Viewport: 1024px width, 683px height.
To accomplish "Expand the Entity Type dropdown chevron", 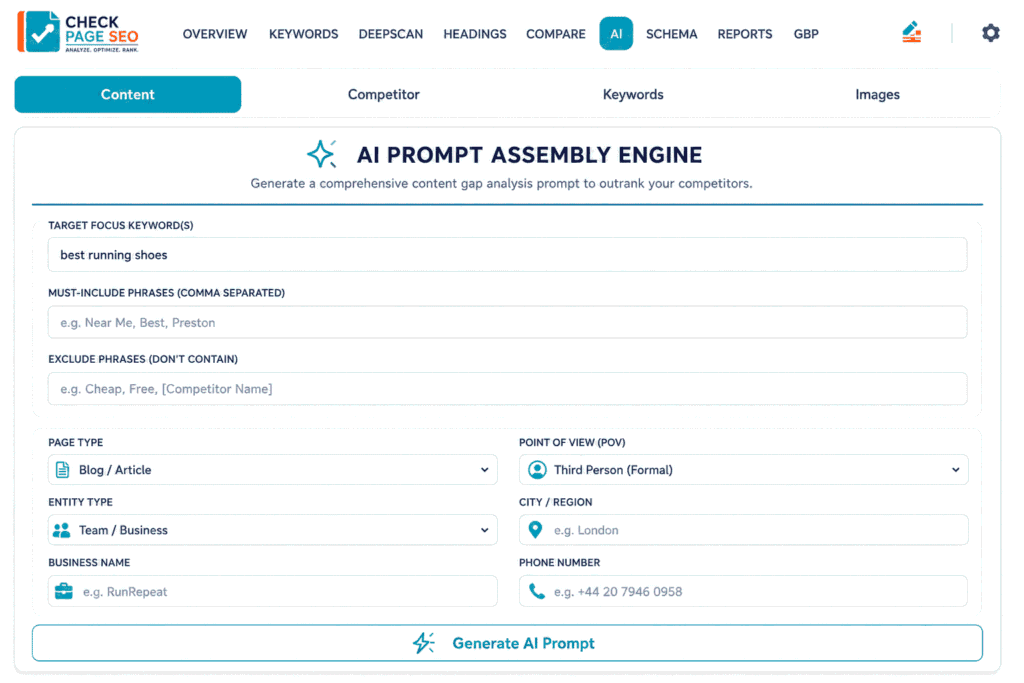I will click(x=485, y=530).
